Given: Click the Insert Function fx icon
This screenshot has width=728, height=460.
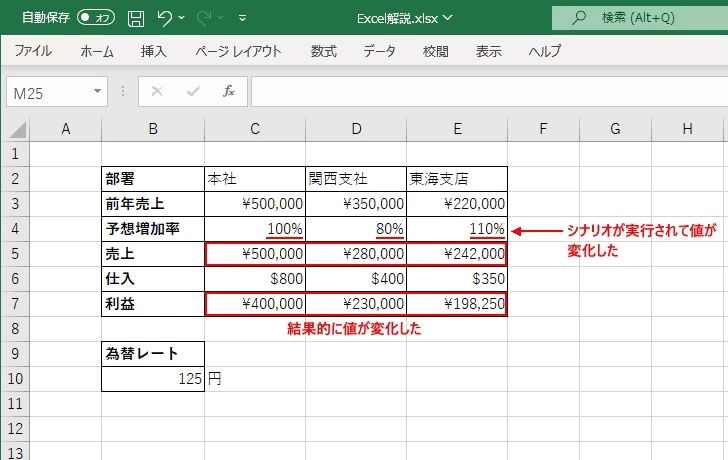Looking at the screenshot, I should click(x=229, y=91).
